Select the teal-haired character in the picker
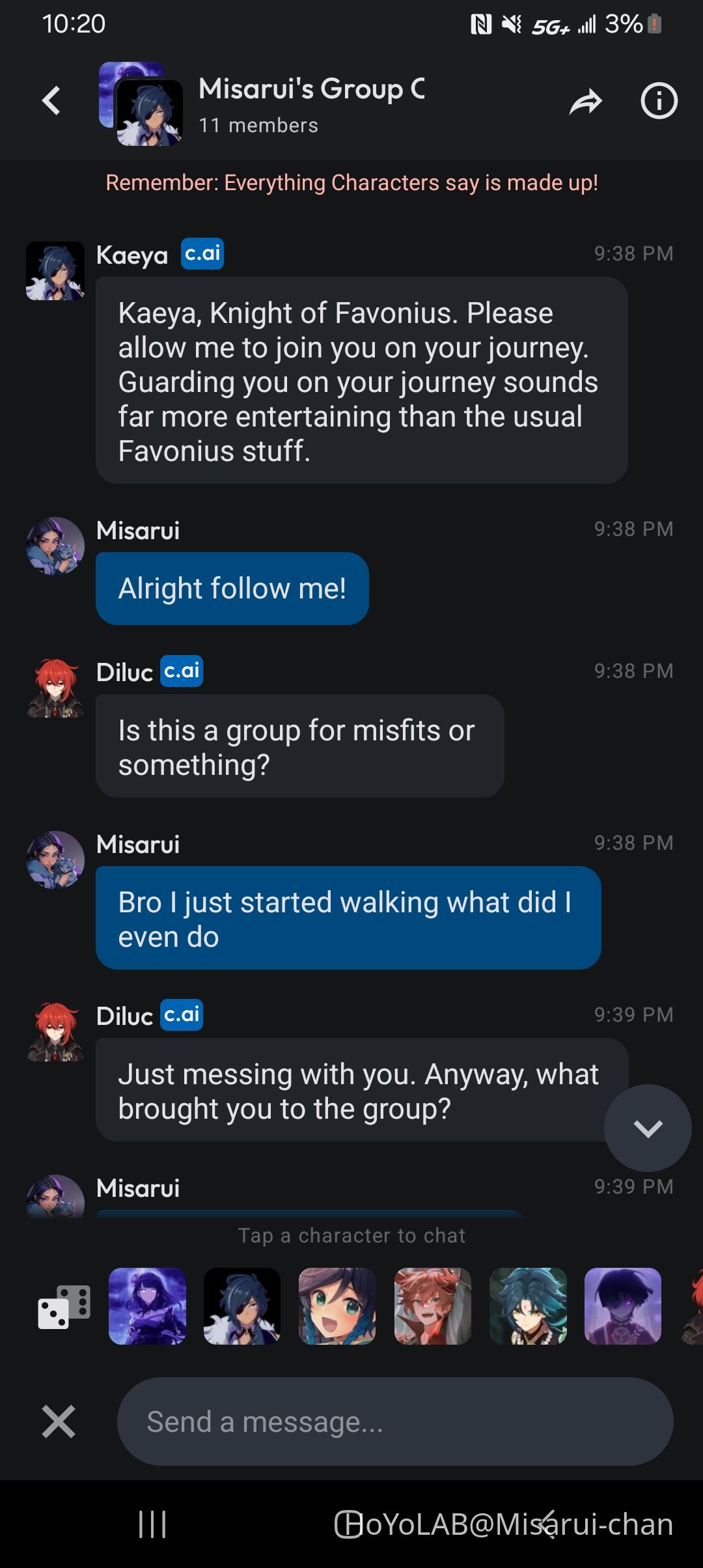The image size is (703, 1568). (528, 1306)
